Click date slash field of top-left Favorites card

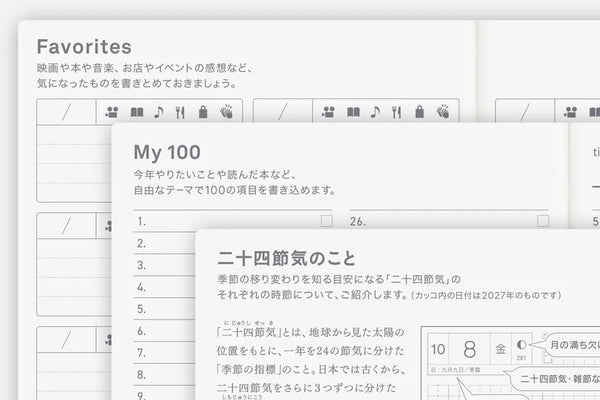point(66,112)
